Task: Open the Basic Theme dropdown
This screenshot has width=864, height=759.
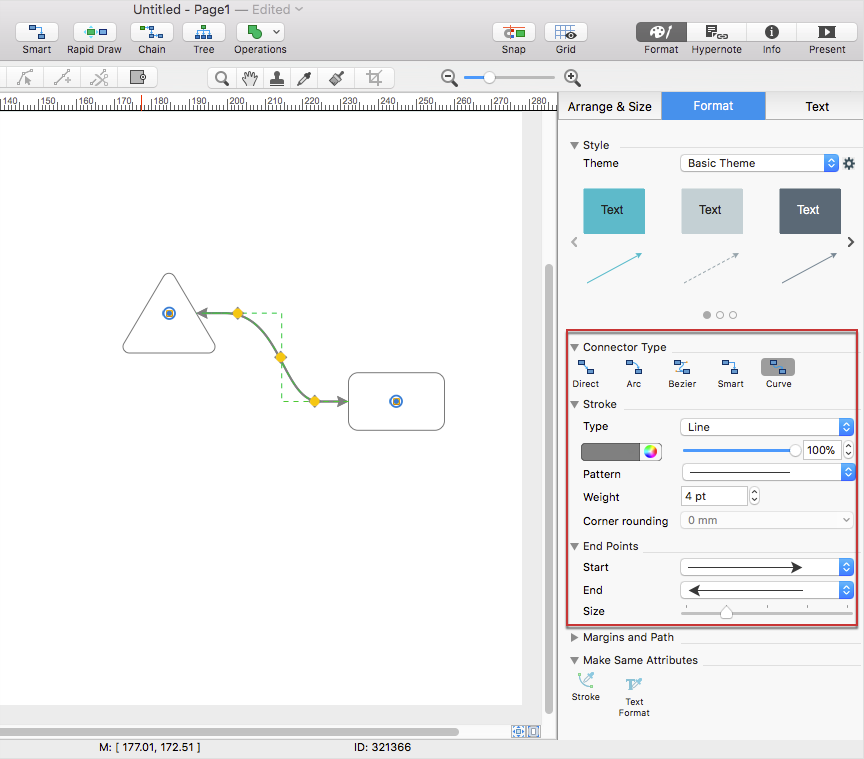Action: click(759, 163)
